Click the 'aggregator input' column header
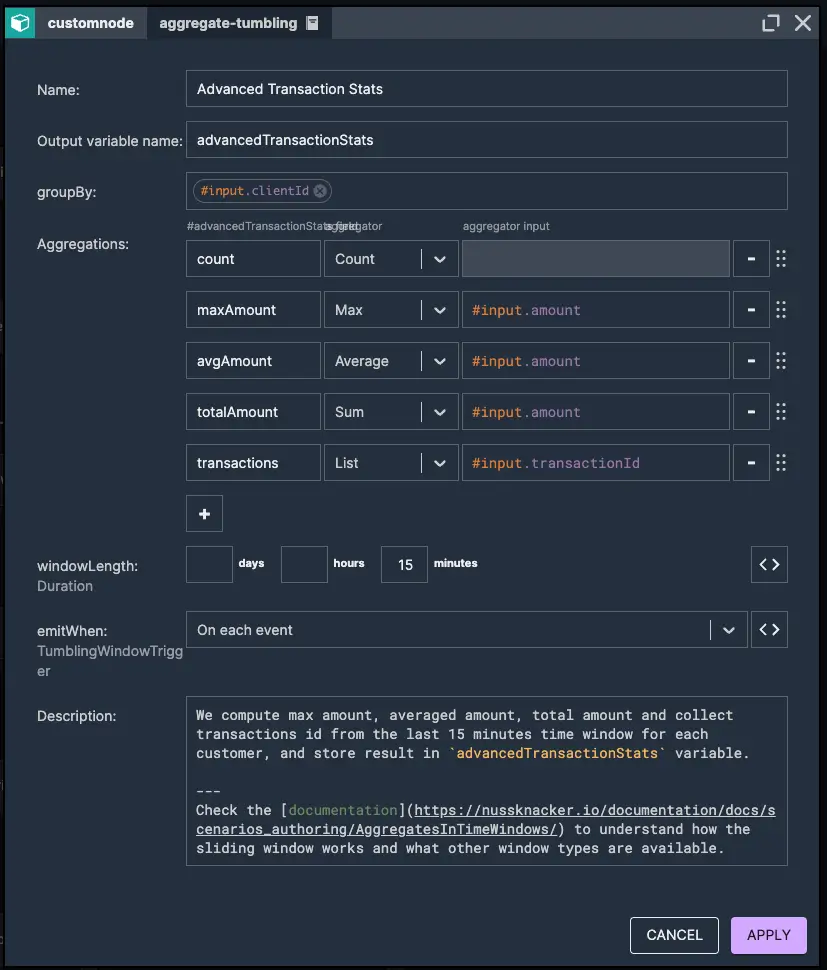This screenshot has height=970, width=827. pos(506,226)
